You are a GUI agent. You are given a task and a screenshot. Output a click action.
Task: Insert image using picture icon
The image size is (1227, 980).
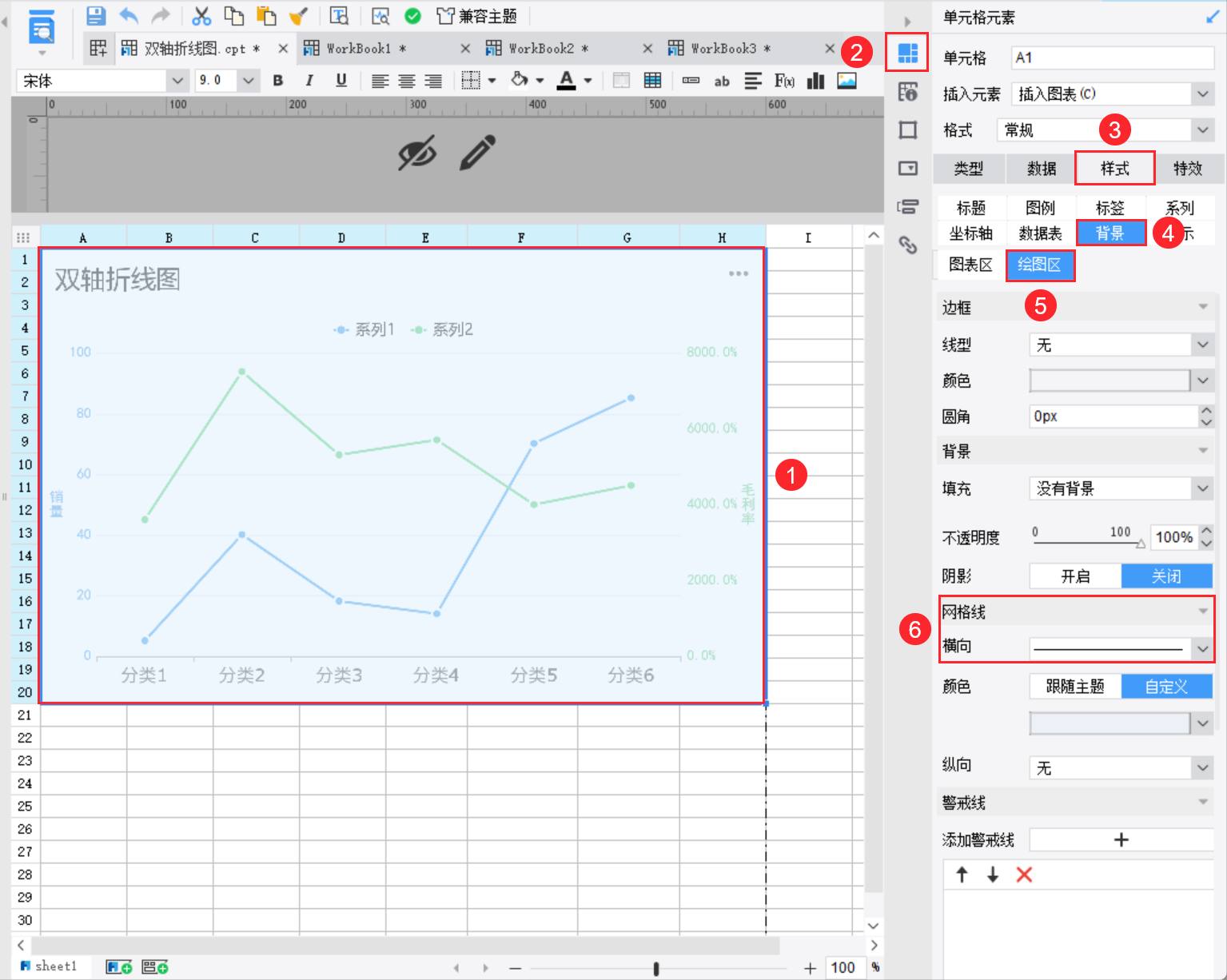tap(847, 81)
